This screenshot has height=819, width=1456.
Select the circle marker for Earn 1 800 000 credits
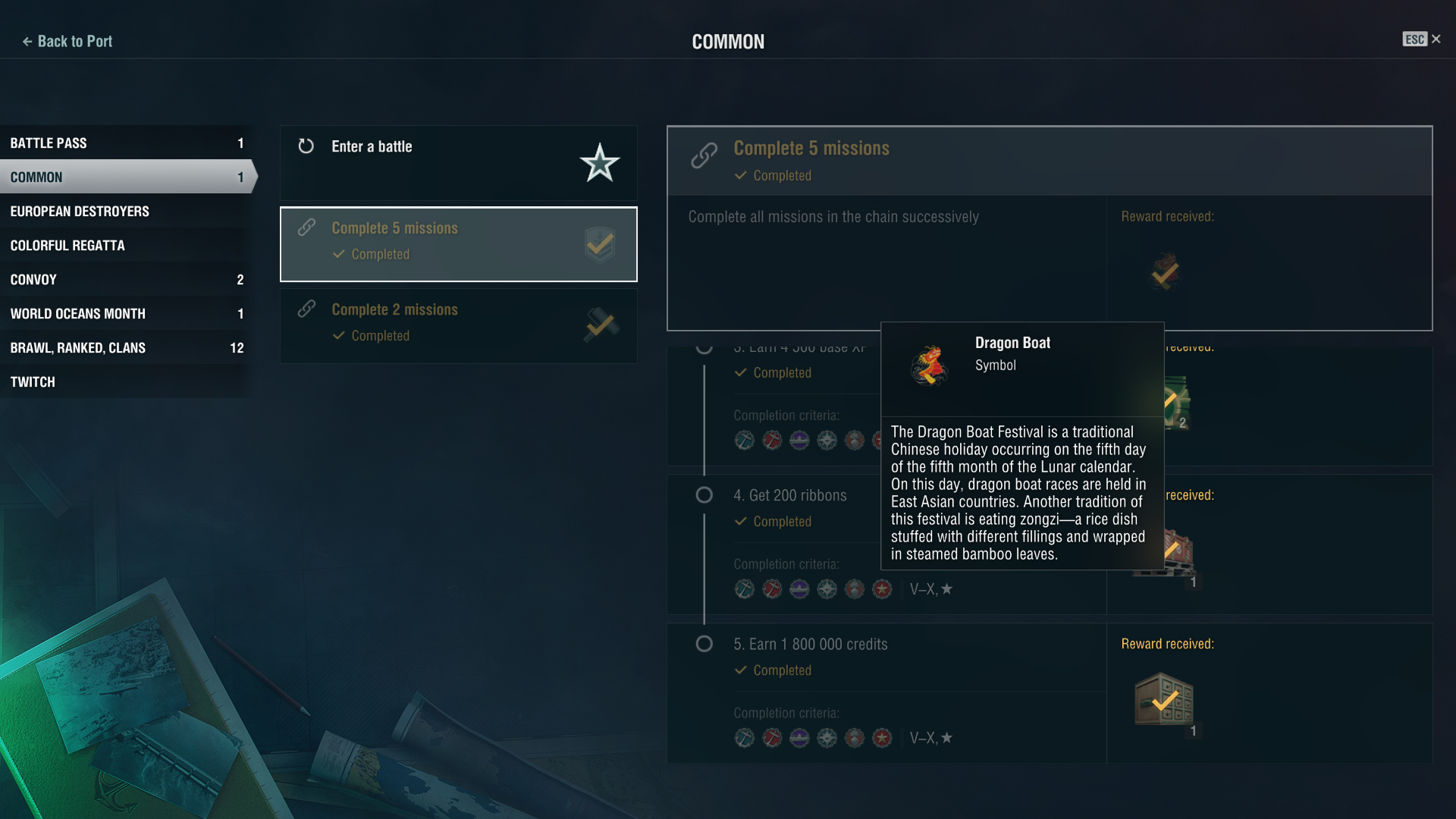point(704,644)
